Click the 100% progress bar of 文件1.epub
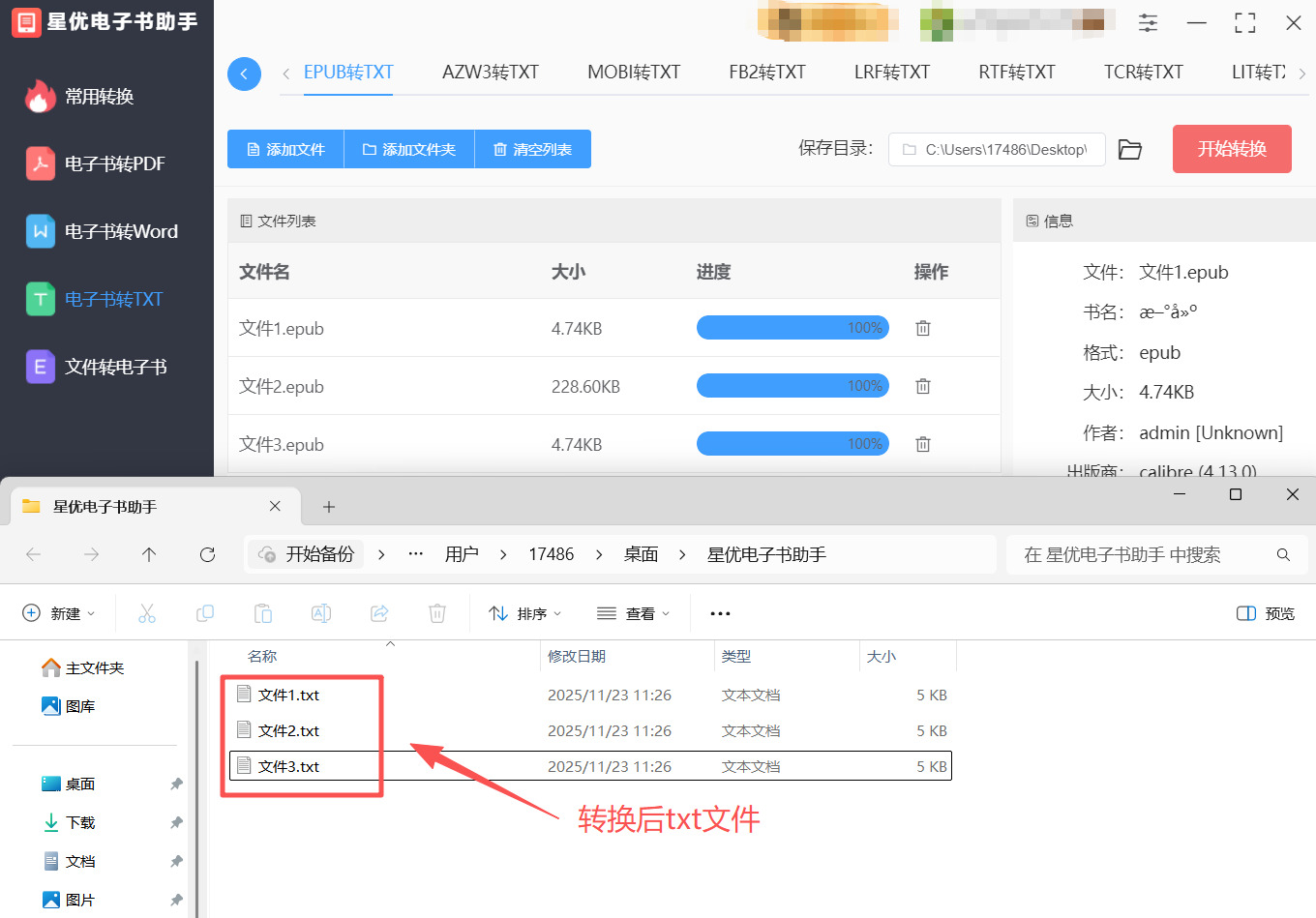This screenshot has height=918, width=1316. point(793,327)
